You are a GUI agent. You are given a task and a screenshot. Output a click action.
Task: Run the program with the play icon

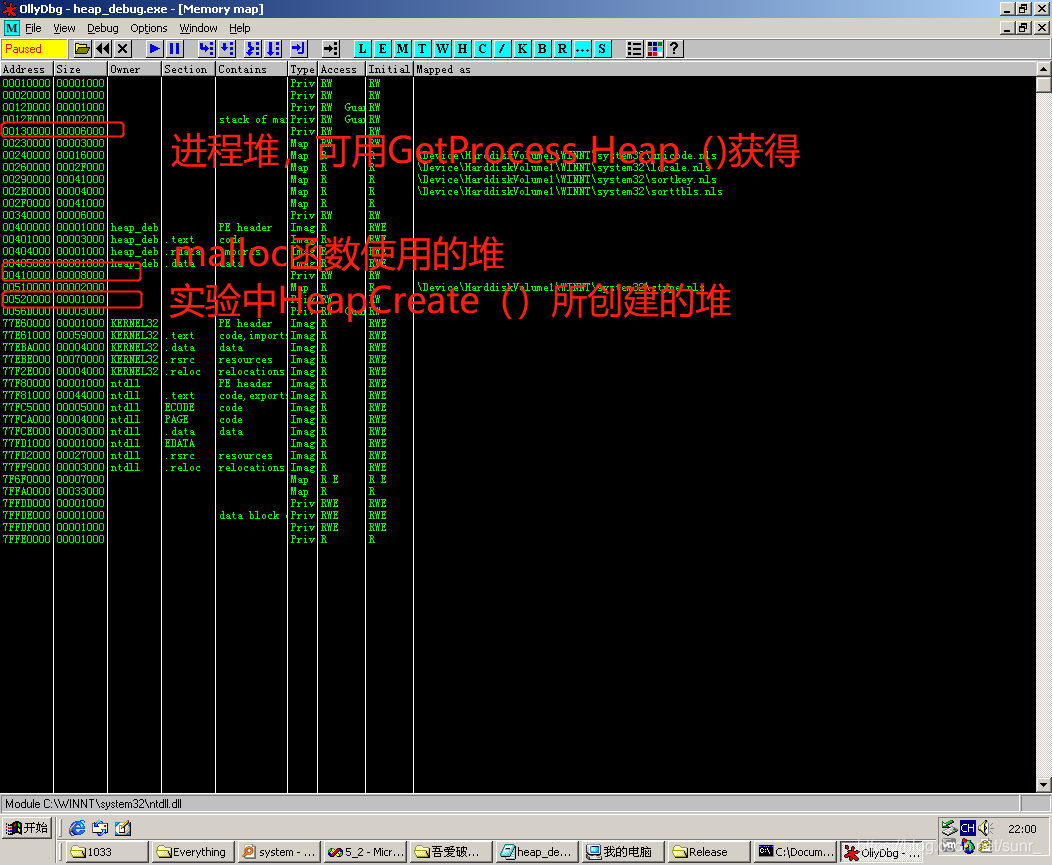[155, 49]
